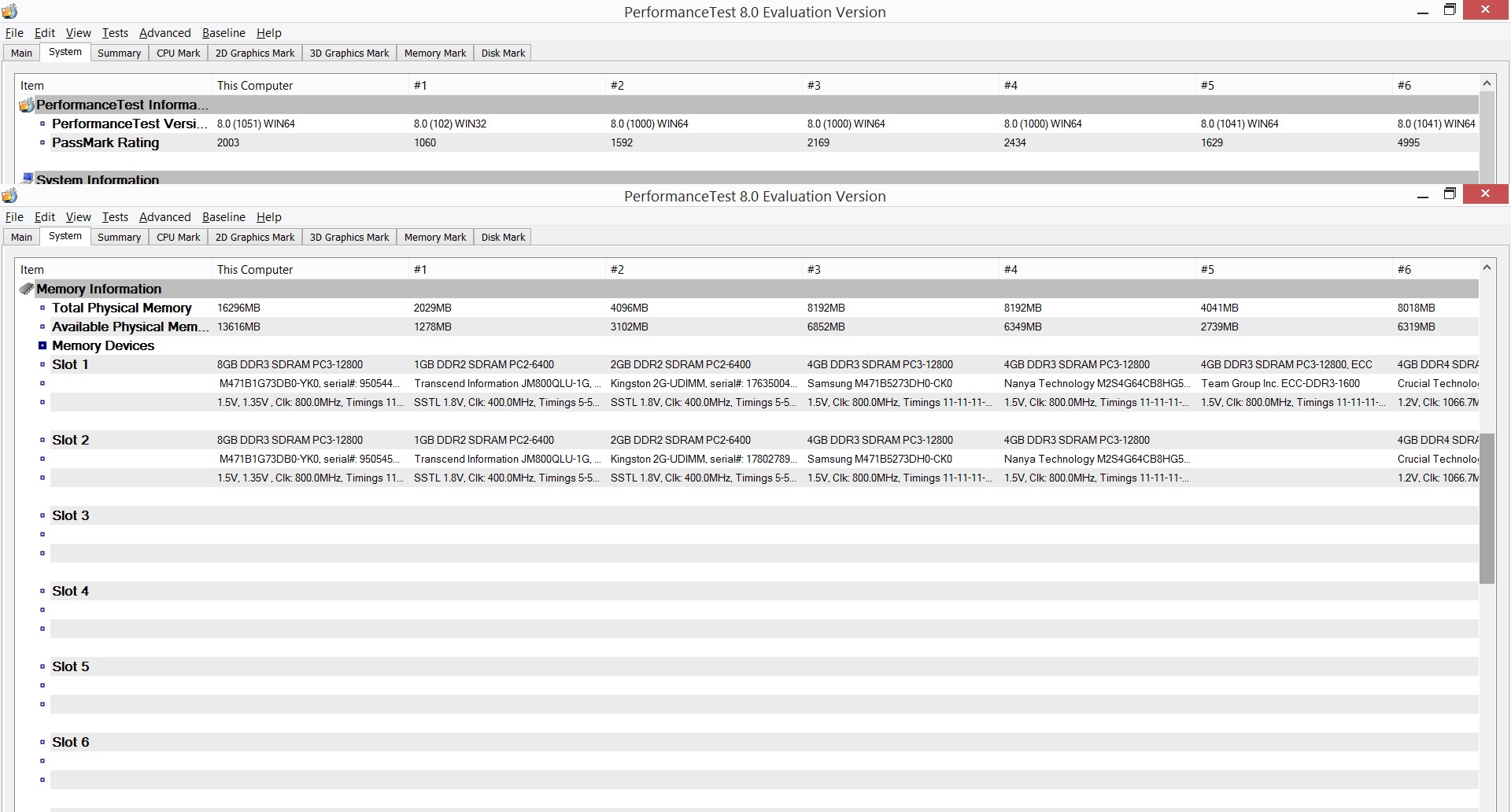
Task: Open the Baseline menu in lower window
Action: [x=224, y=217]
